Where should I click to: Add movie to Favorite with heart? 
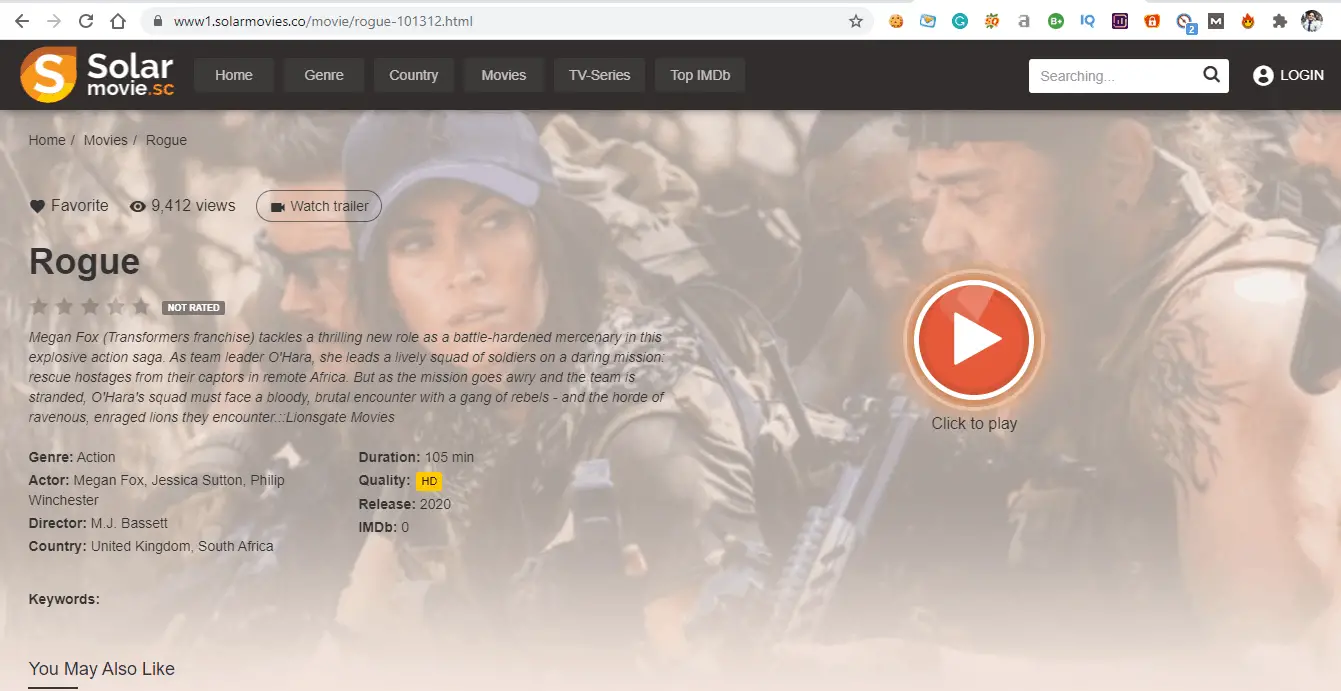coord(69,206)
